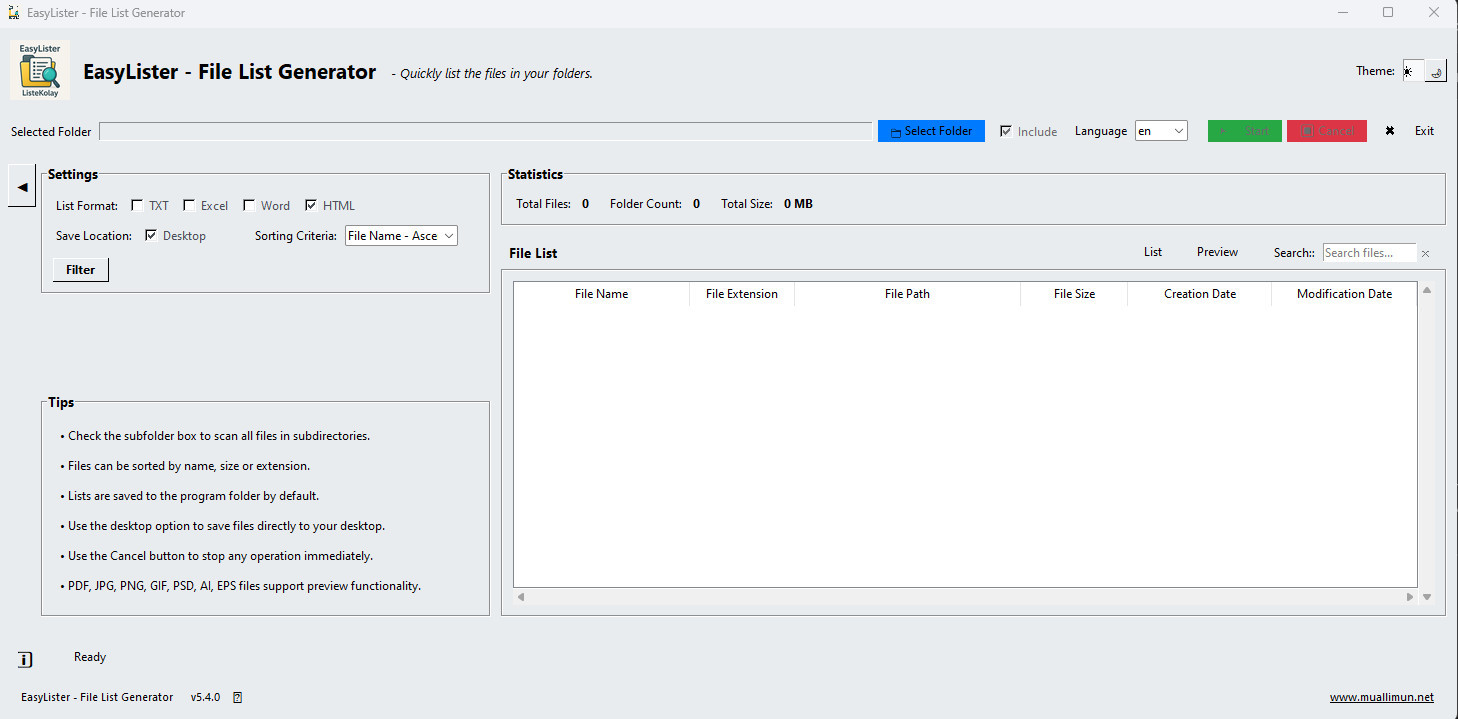Viewport: 1458px width, 719px height.
Task: Click the tip about the Cancel button
Action: pyautogui.click(x=216, y=556)
